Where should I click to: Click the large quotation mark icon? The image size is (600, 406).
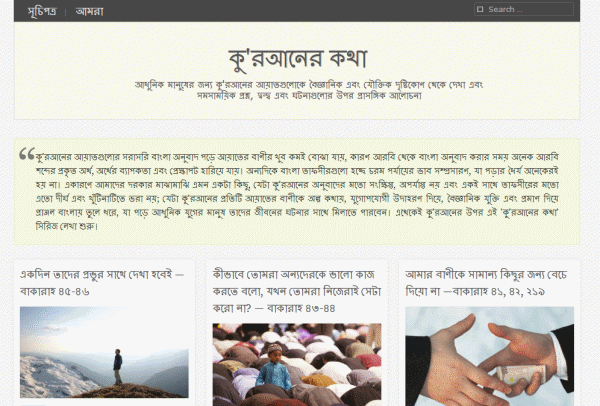click(27, 154)
